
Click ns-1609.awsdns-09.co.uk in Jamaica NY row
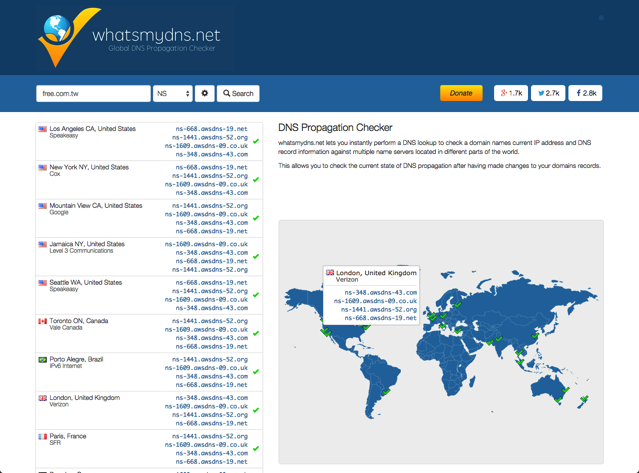click(x=206, y=244)
